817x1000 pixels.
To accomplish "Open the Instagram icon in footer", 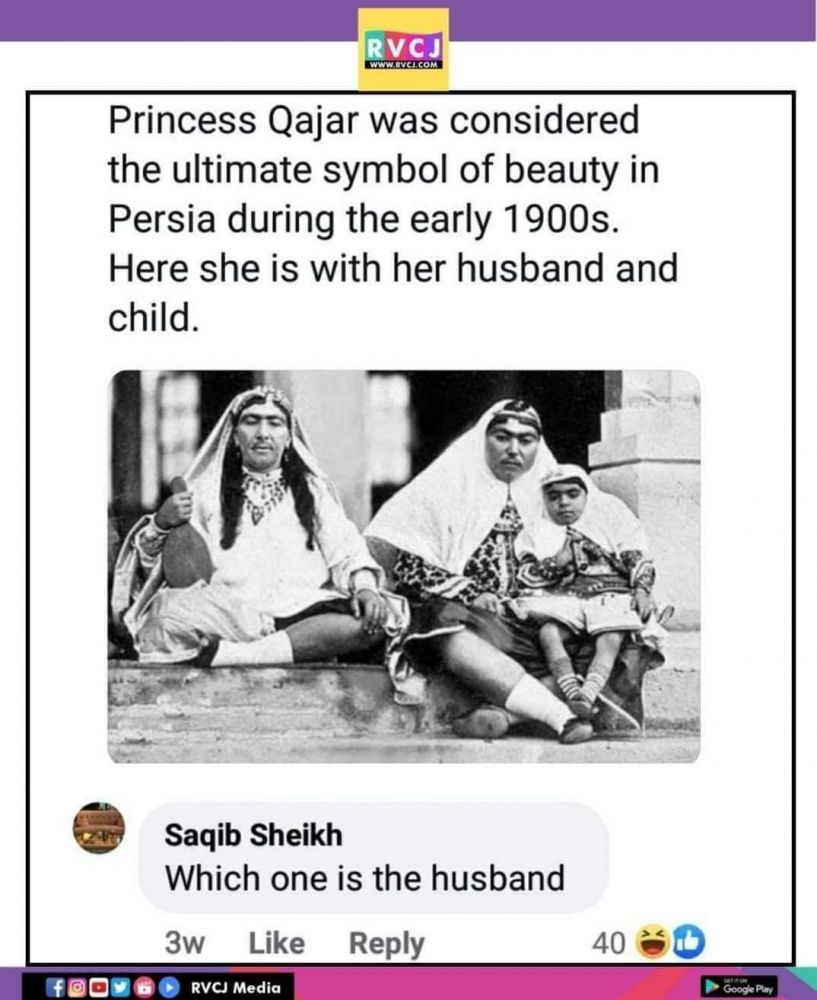I will (x=79, y=987).
